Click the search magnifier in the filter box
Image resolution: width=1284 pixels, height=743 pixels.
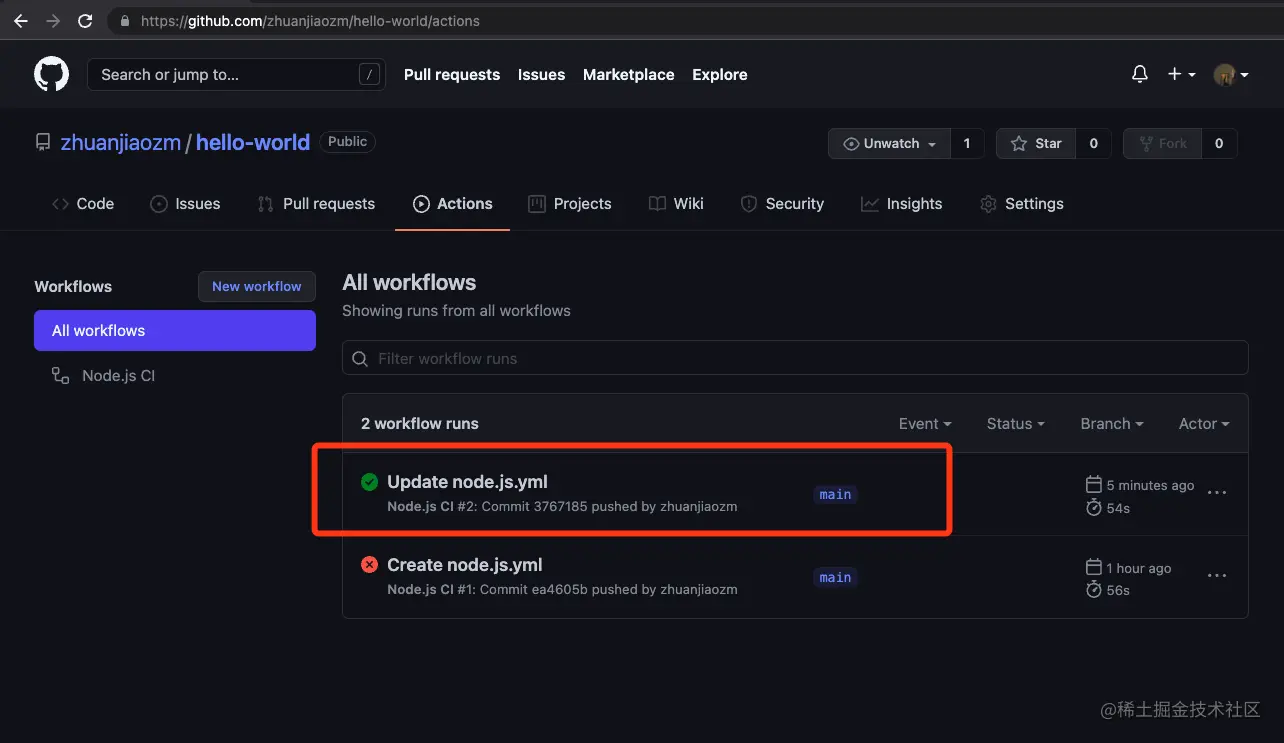click(x=361, y=358)
